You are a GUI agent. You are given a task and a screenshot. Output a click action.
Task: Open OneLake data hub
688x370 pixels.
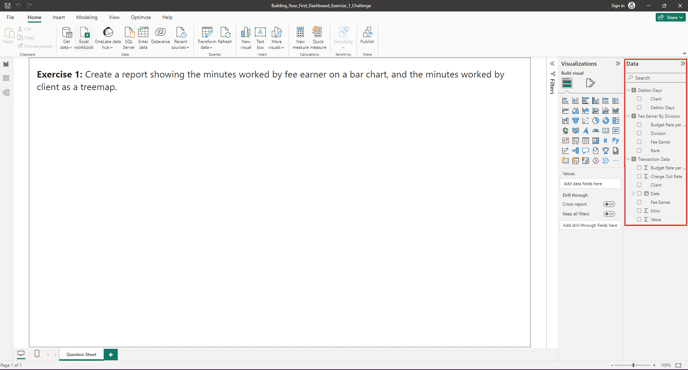(x=108, y=38)
